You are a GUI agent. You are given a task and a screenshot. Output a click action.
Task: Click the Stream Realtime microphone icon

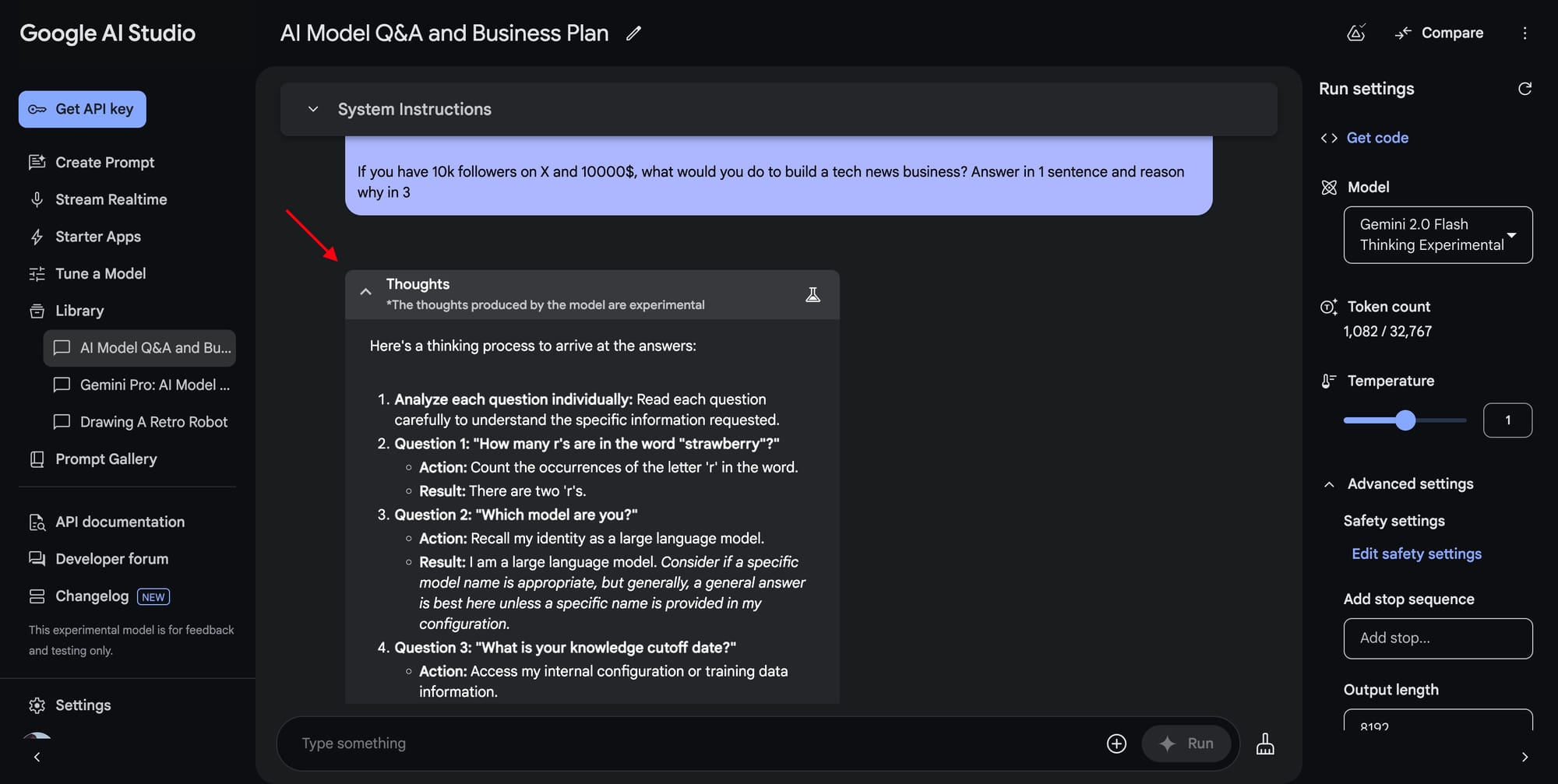click(37, 199)
